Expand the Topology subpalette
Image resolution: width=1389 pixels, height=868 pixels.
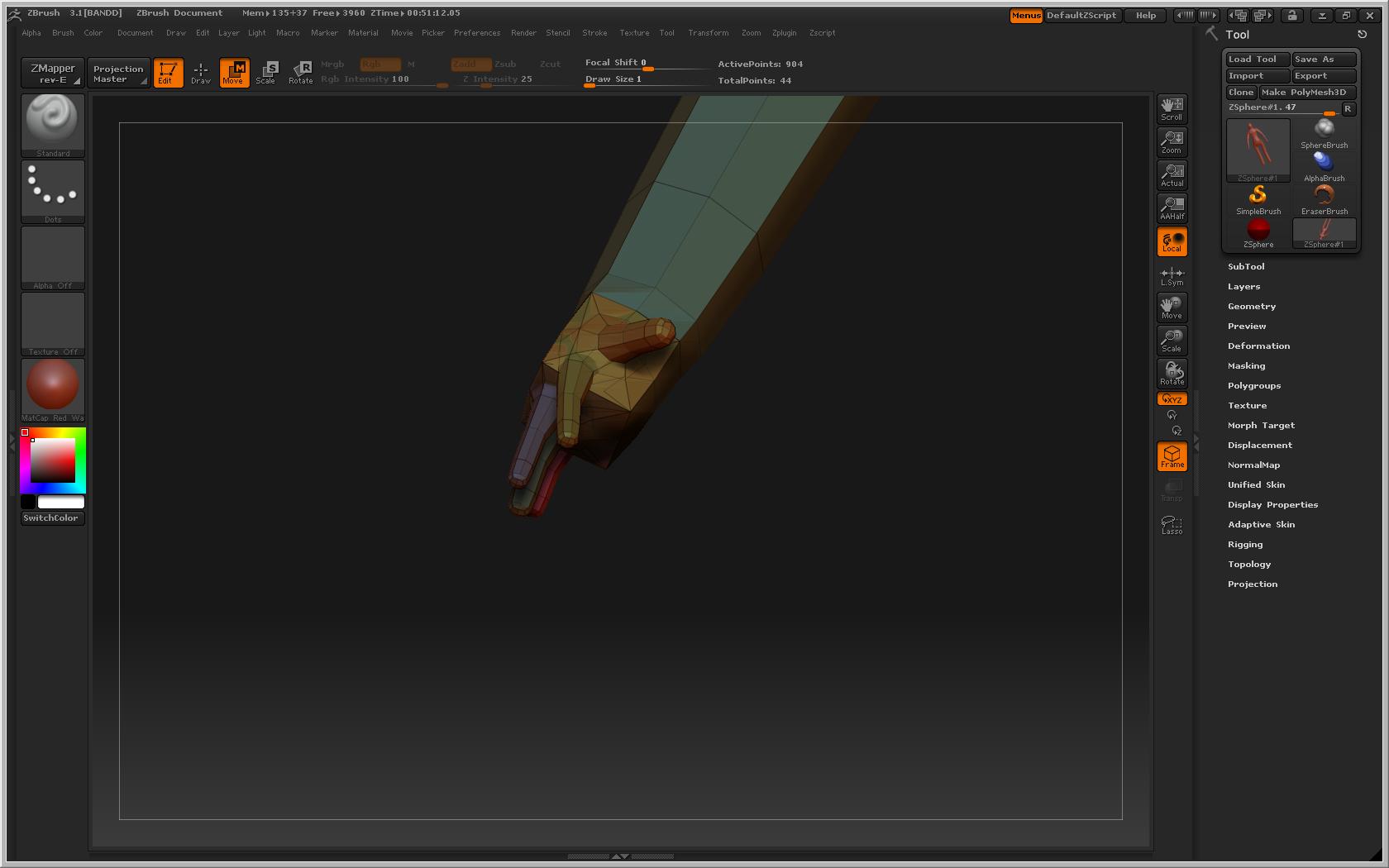[x=1249, y=564]
